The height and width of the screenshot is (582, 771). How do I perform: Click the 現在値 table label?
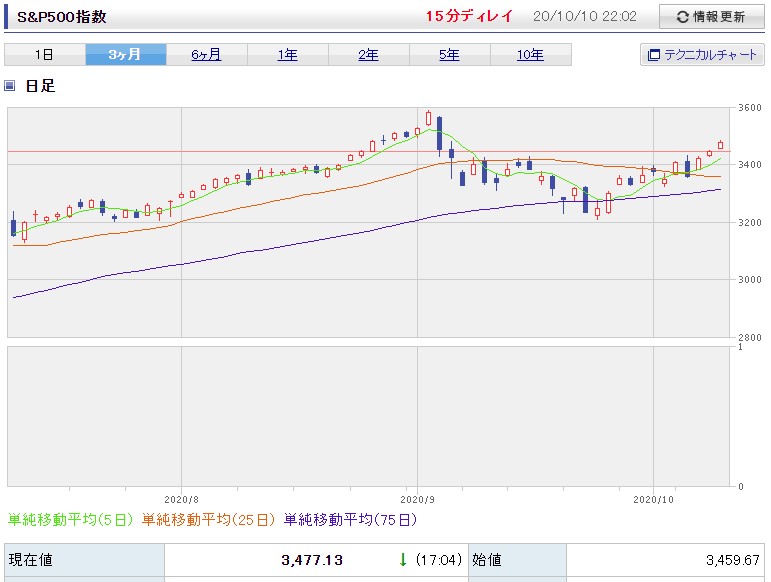point(30,560)
